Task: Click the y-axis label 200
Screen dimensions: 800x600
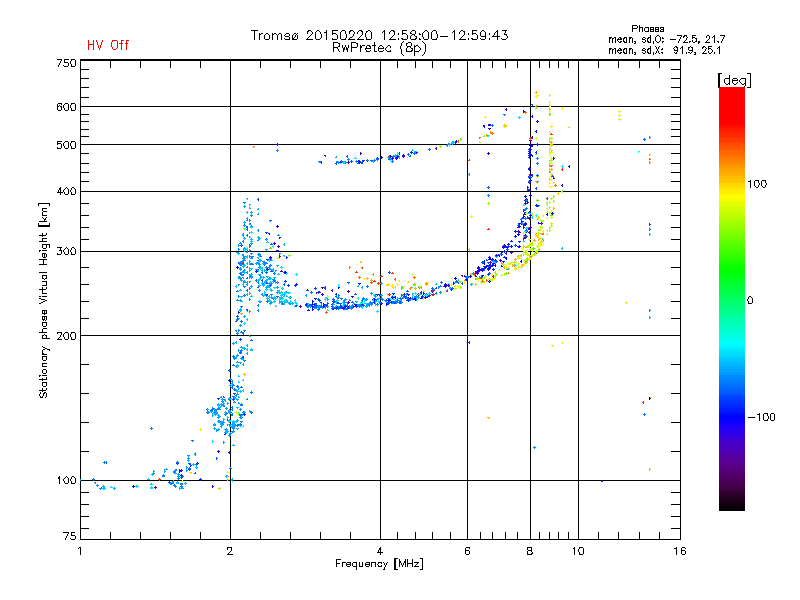Action: pyautogui.click(x=67, y=336)
